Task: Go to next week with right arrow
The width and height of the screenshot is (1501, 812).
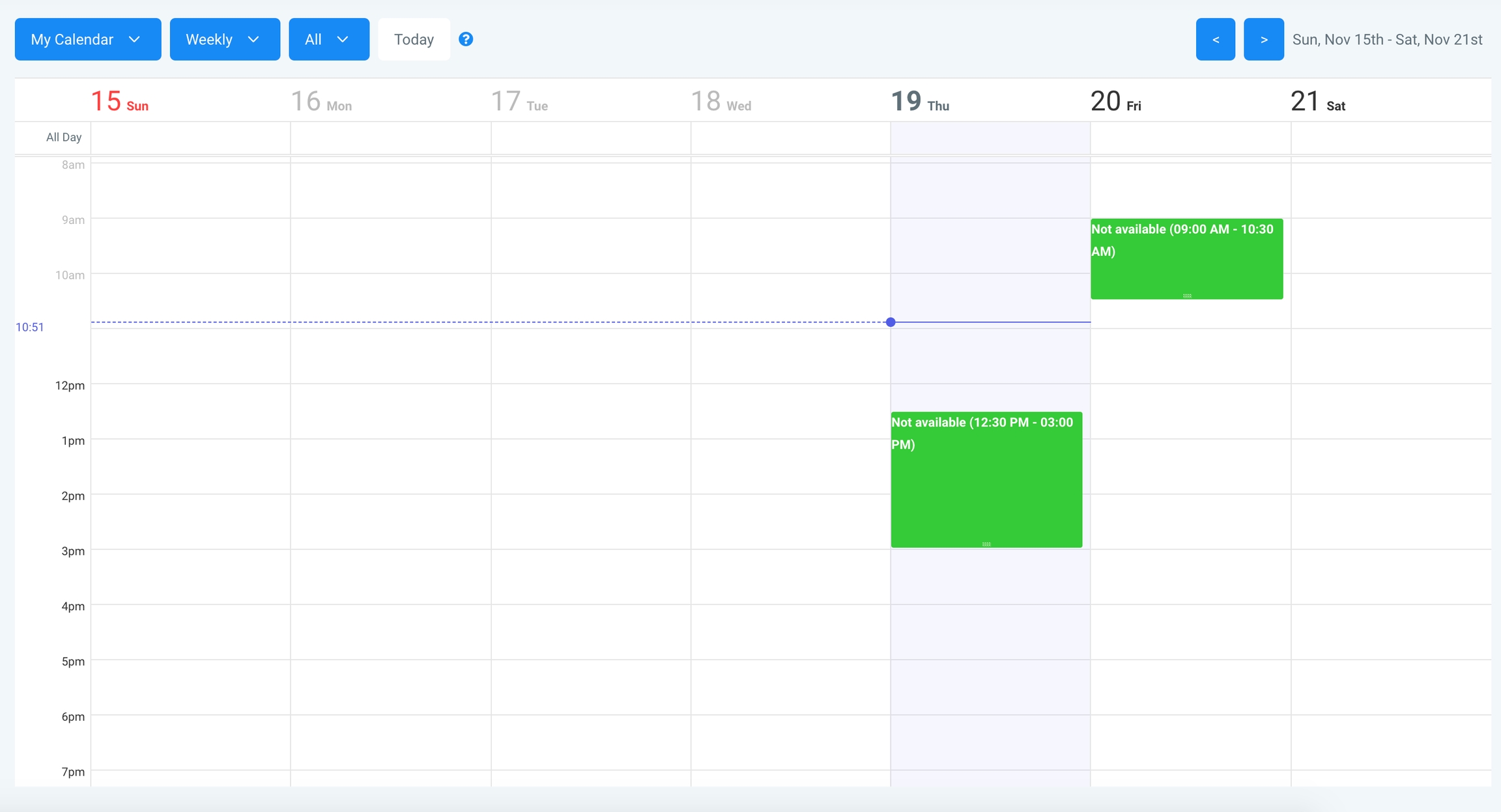Action: coord(1263,39)
